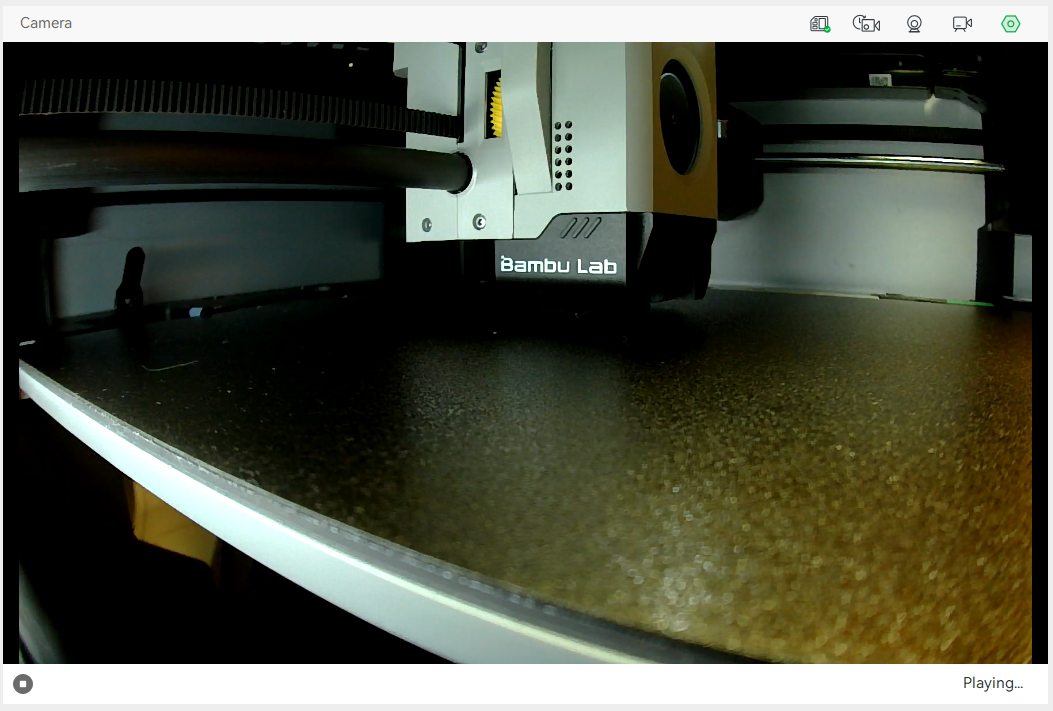Click the live camera video feed
The height and width of the screenshot is (711, 1053).
[525, 352]
